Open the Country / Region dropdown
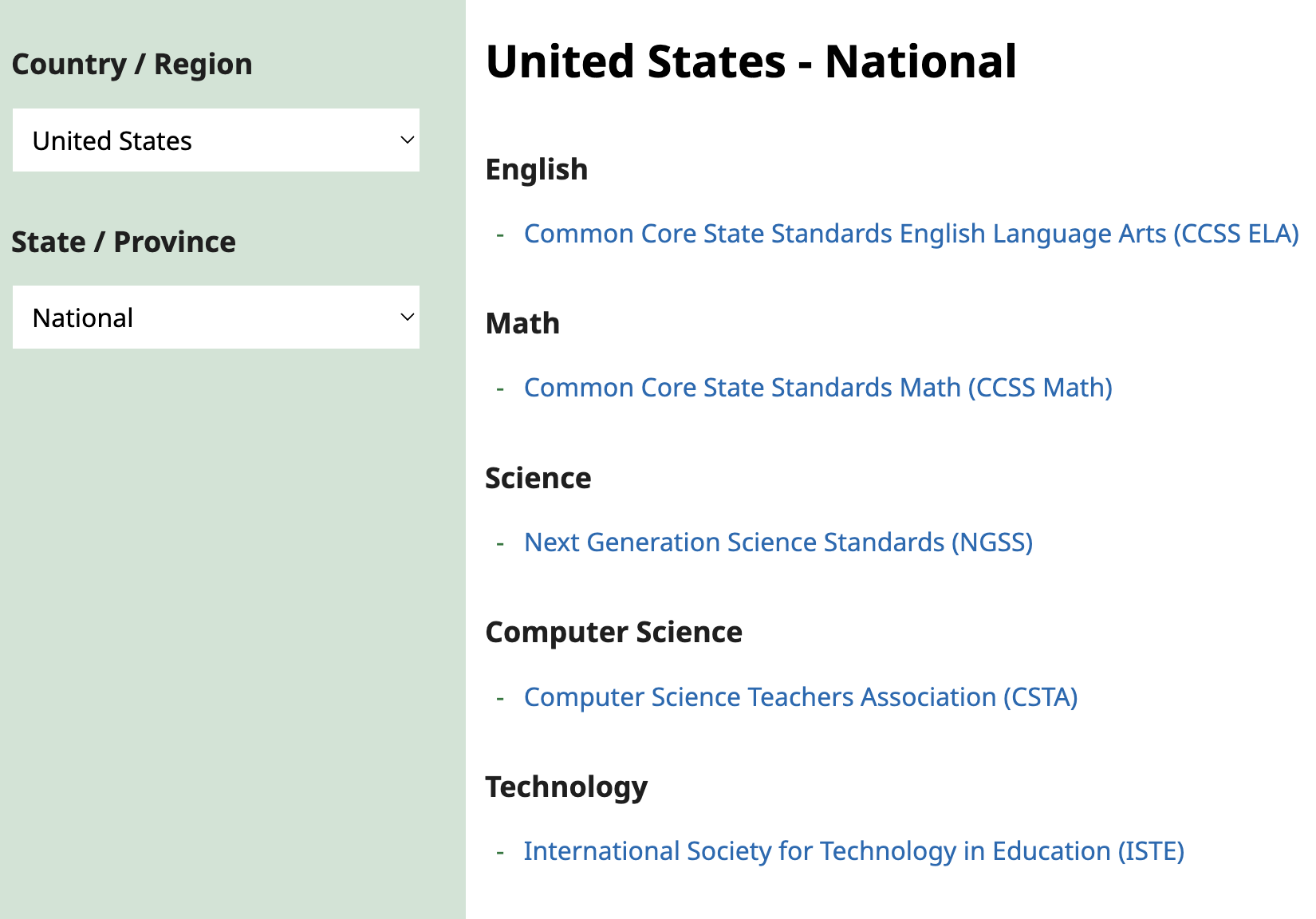 pos(215,140)
